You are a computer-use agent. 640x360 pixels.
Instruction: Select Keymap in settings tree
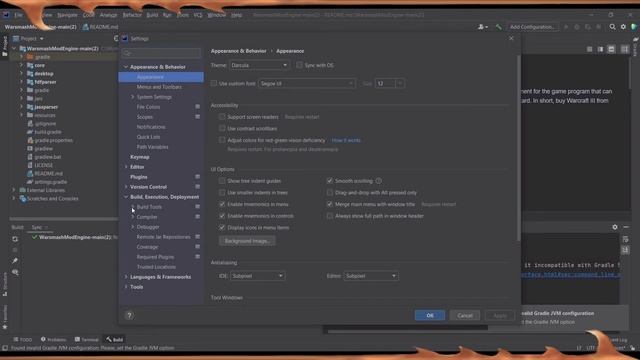[140, 157]
